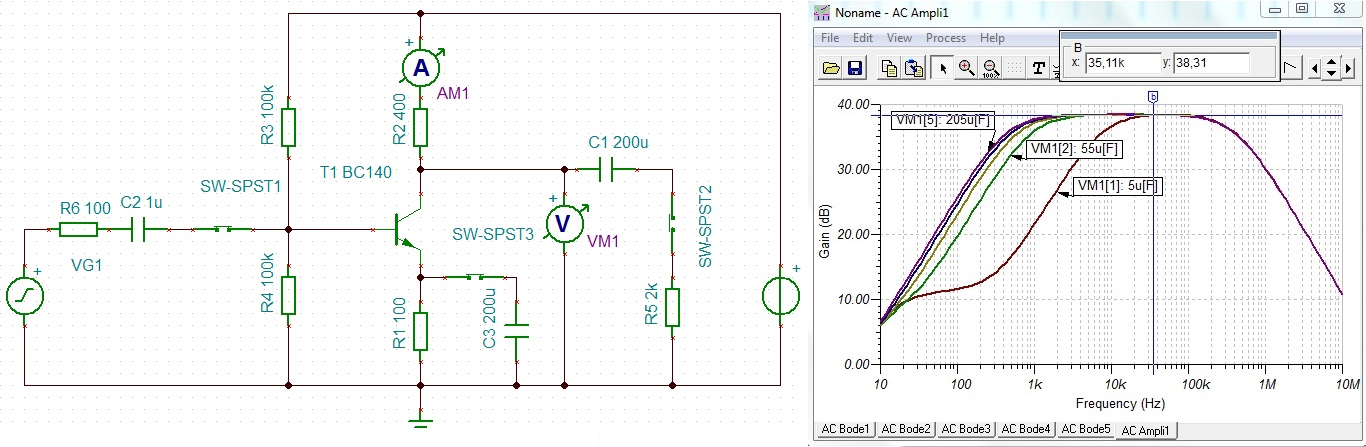Switch to the AC Bode4 tab
The image size is (1366, 447).
tap(1026, 429)
